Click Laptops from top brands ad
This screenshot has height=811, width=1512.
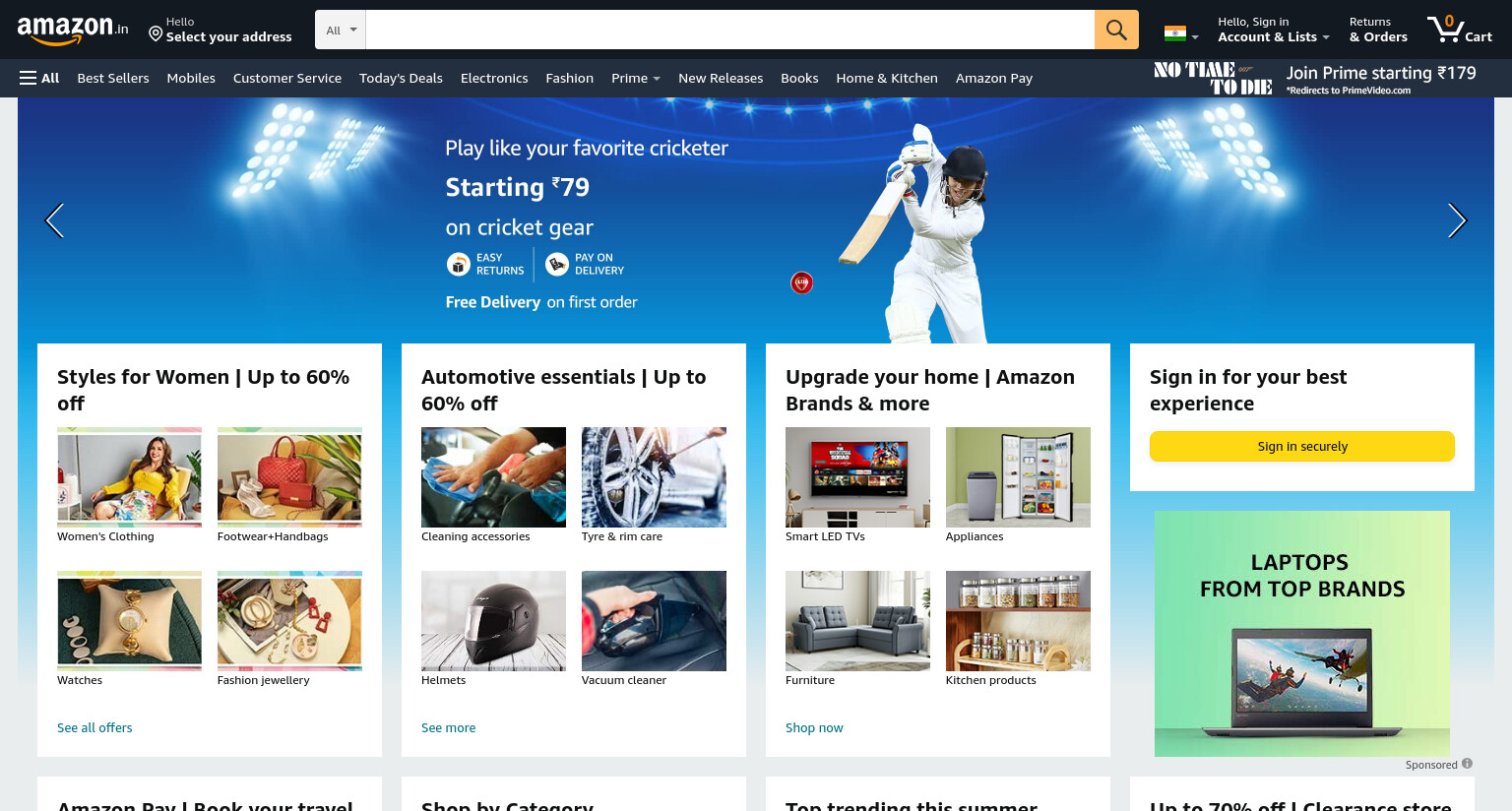click(x=1302, y=634)
